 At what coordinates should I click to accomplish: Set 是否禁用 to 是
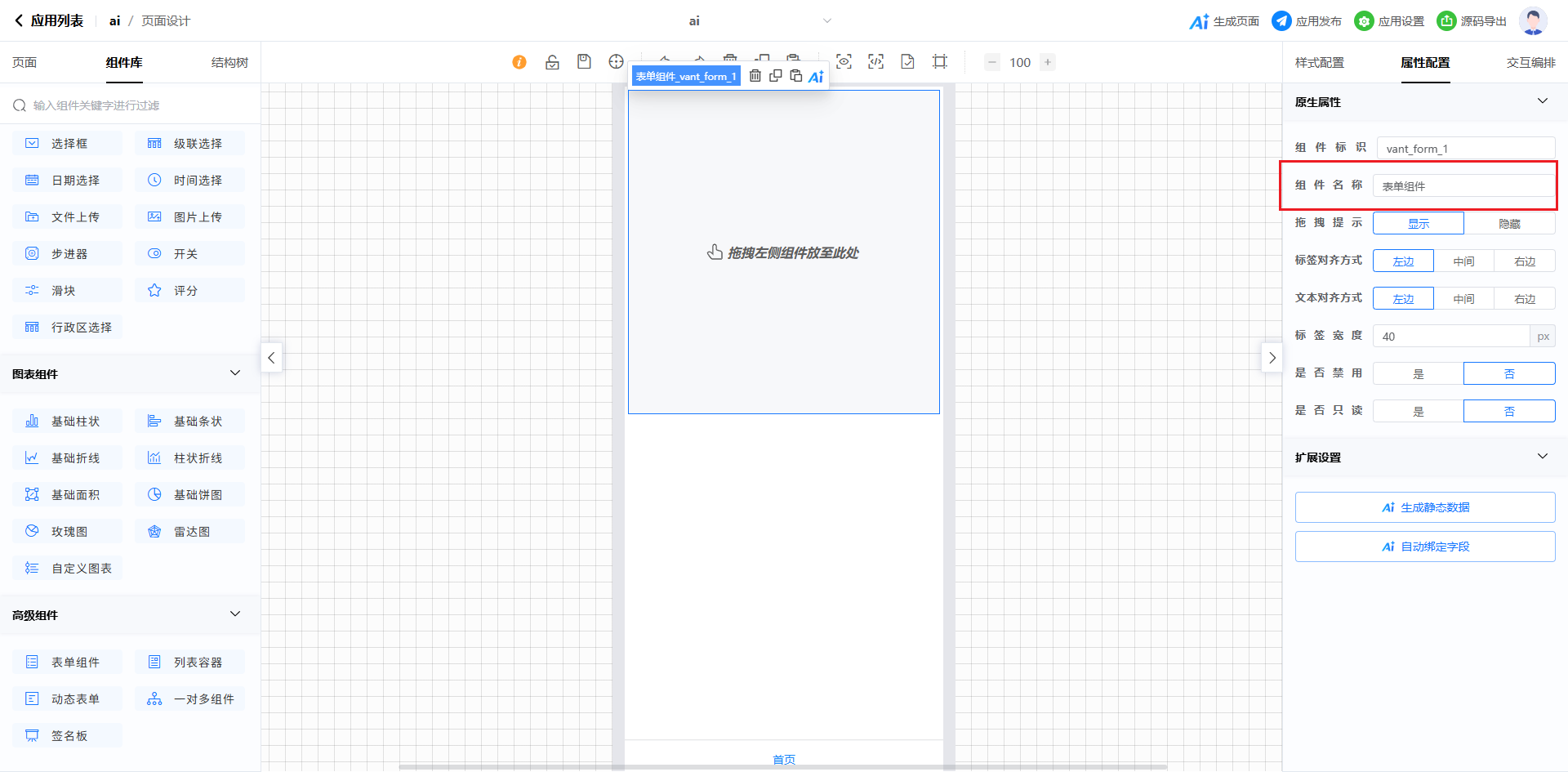coord(1418,373)
